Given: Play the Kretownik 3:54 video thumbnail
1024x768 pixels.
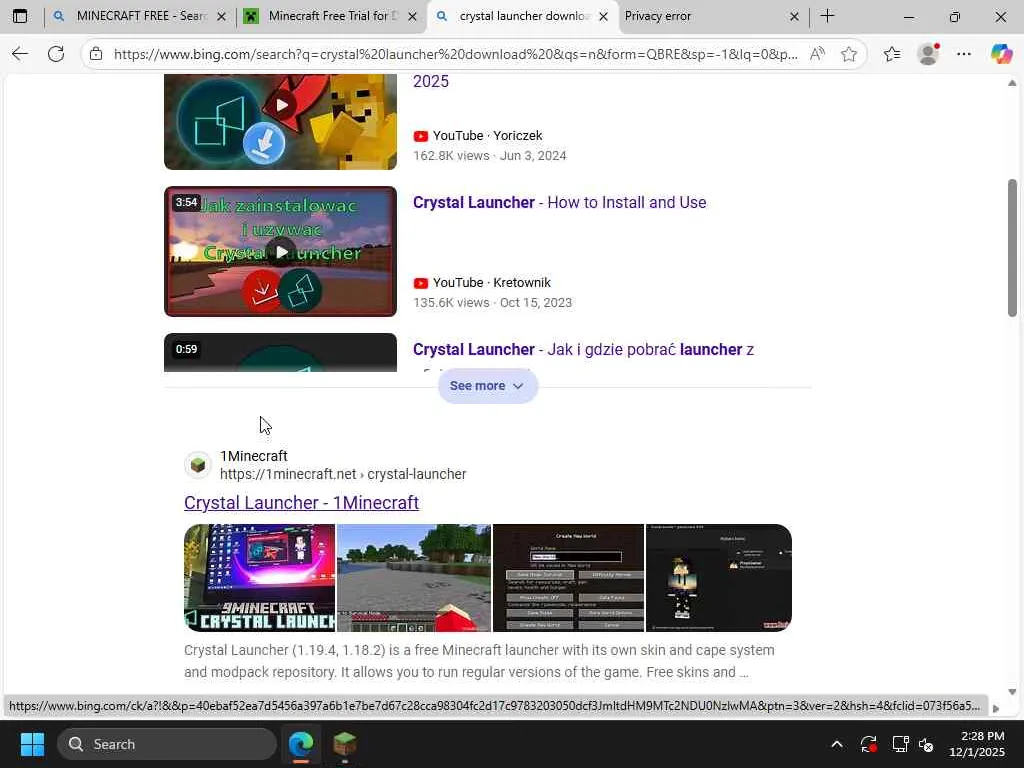Looking at the screenshot, I should tap(280, 251).
